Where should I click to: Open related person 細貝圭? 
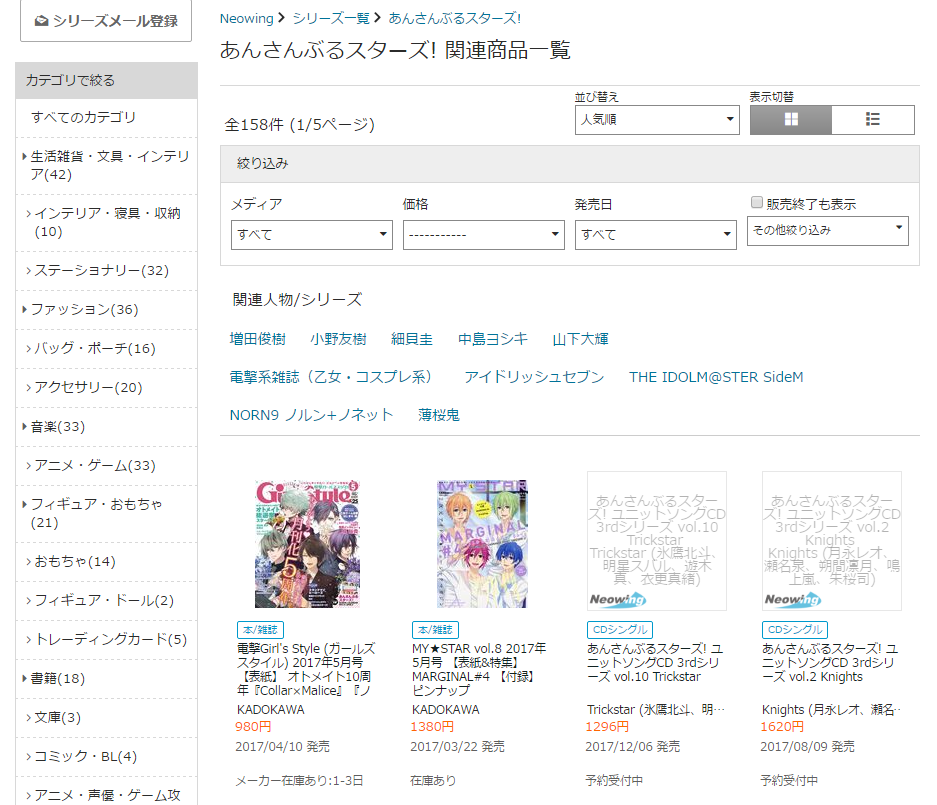click(x=412, y=339)
